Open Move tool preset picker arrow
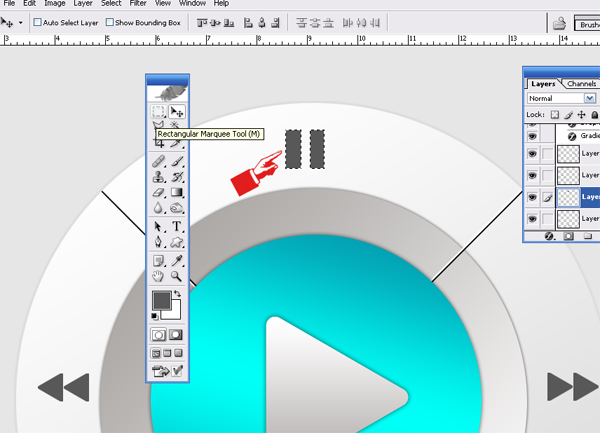 [21, 23]
